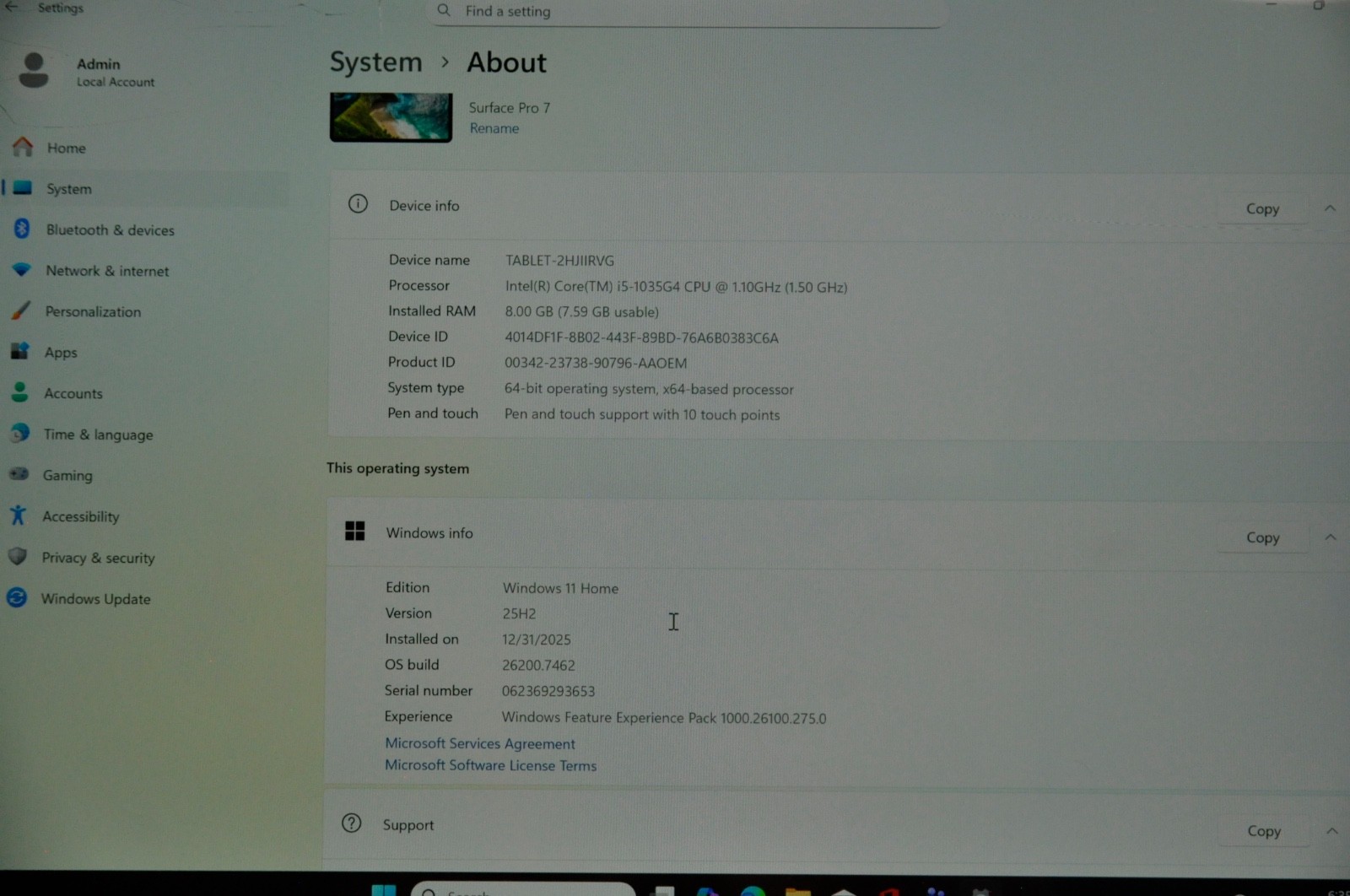
Task: Go back using the Settings back arrow
Action: (11, 7)
